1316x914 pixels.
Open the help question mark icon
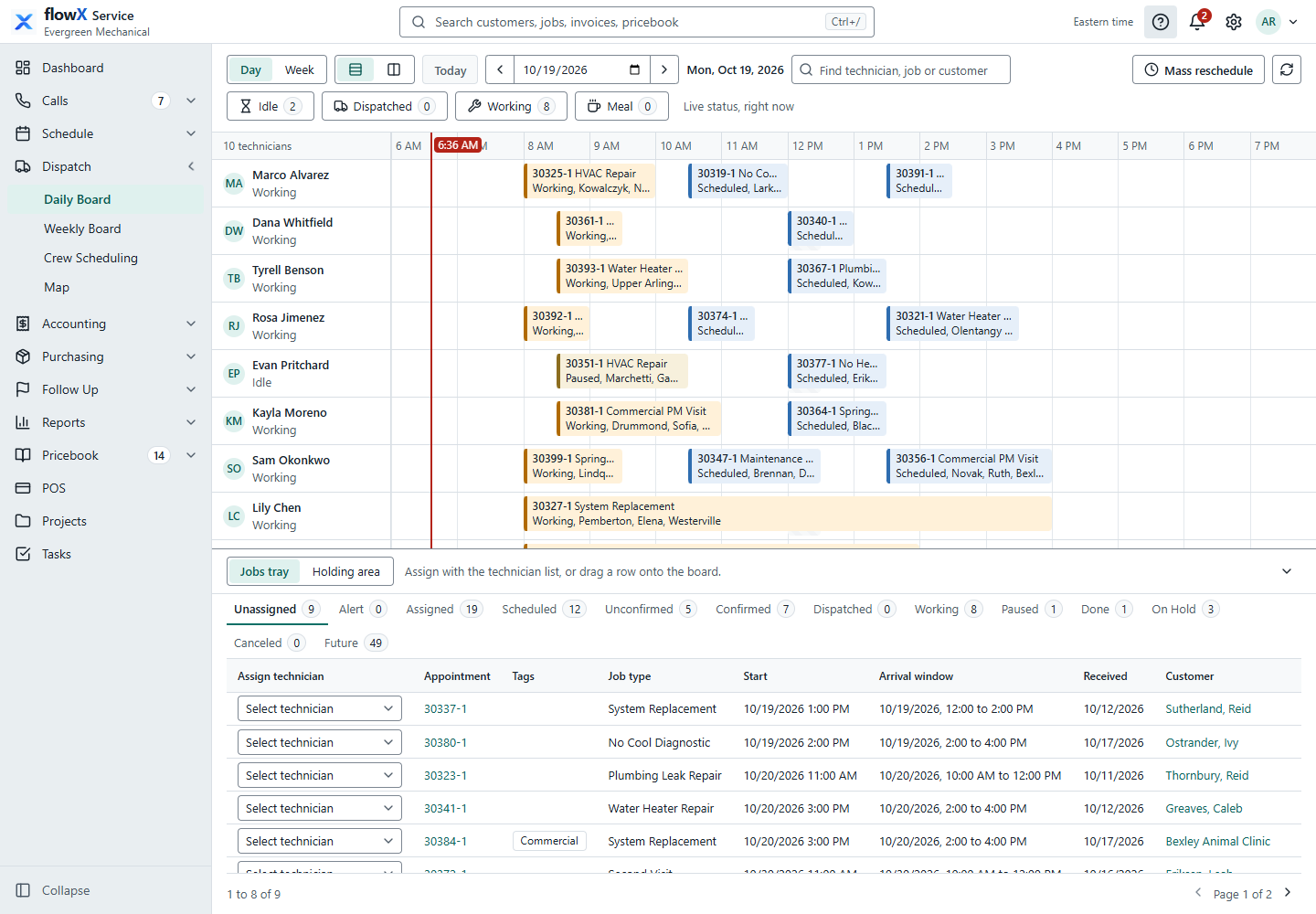[1161, 22]
